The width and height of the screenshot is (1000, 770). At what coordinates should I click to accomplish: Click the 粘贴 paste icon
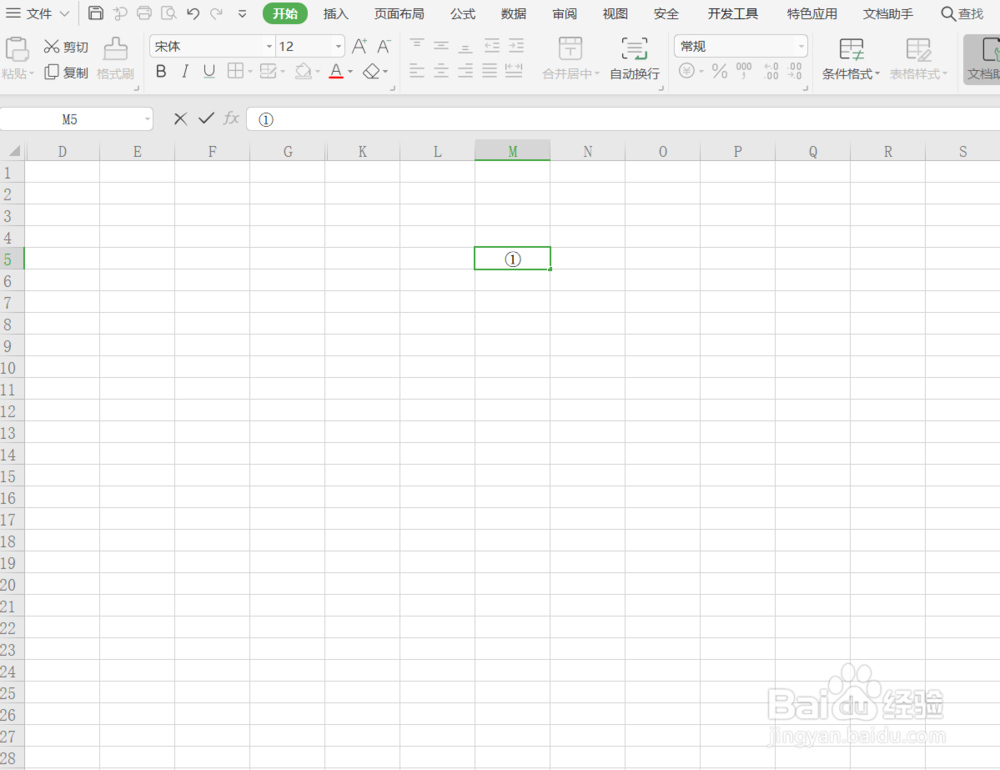click(17, 49)
